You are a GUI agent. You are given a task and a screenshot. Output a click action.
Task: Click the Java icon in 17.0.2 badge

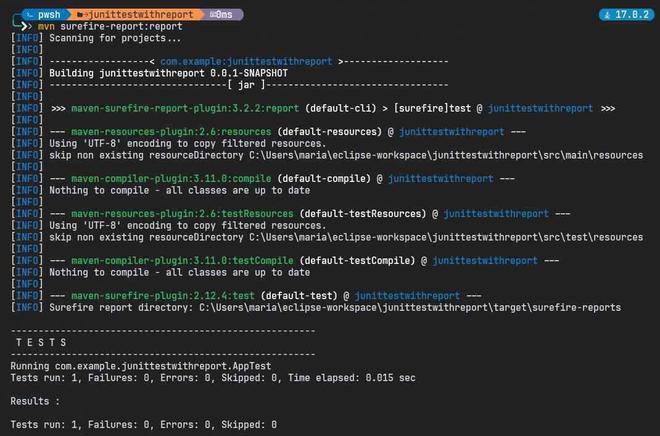point(607,15)
